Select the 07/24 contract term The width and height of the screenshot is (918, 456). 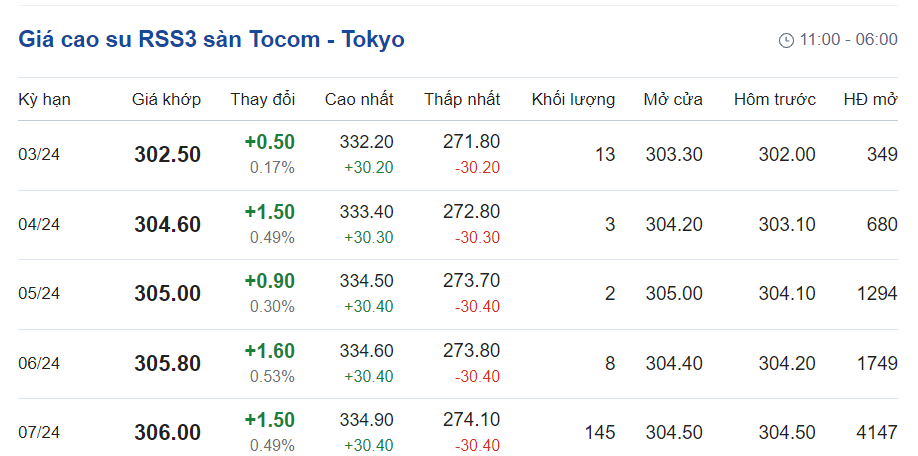[39, 433]
